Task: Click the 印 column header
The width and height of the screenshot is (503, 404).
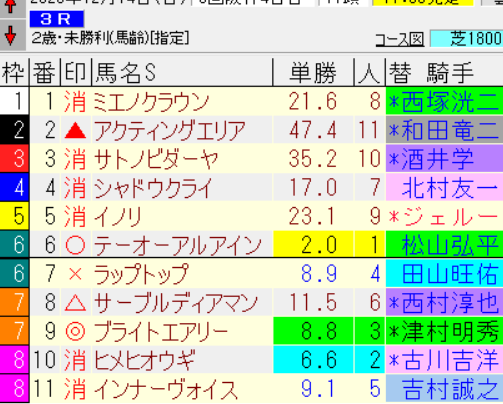Action: [76, 72]
